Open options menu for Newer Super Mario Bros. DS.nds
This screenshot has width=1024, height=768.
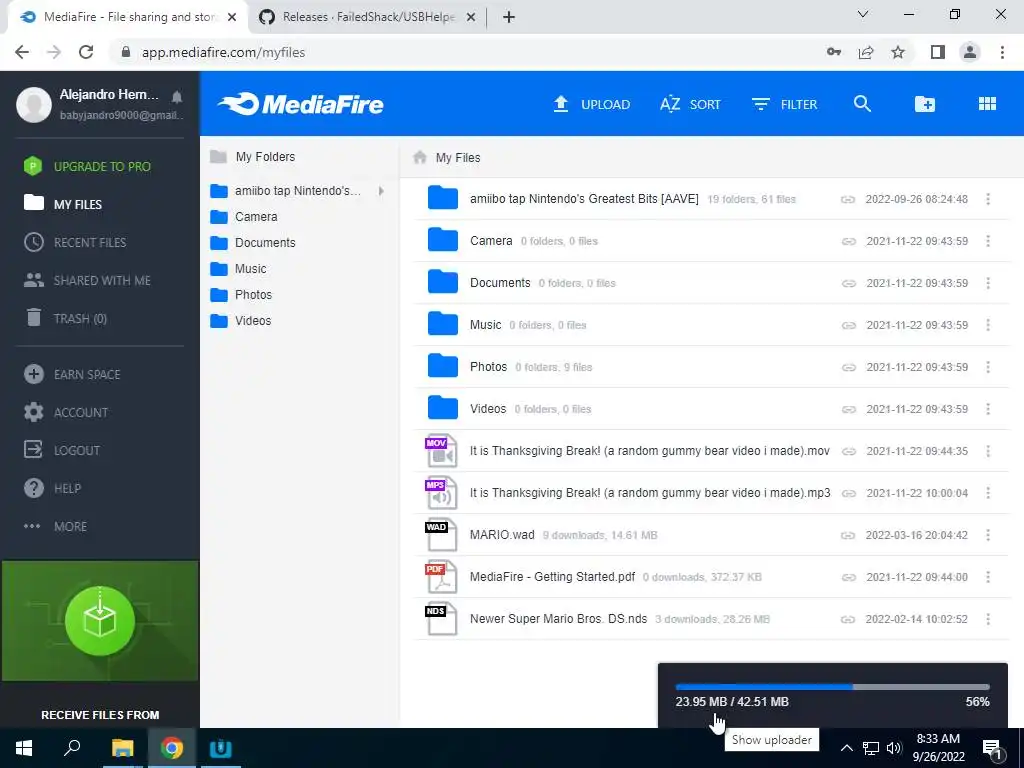pos(987,618)
